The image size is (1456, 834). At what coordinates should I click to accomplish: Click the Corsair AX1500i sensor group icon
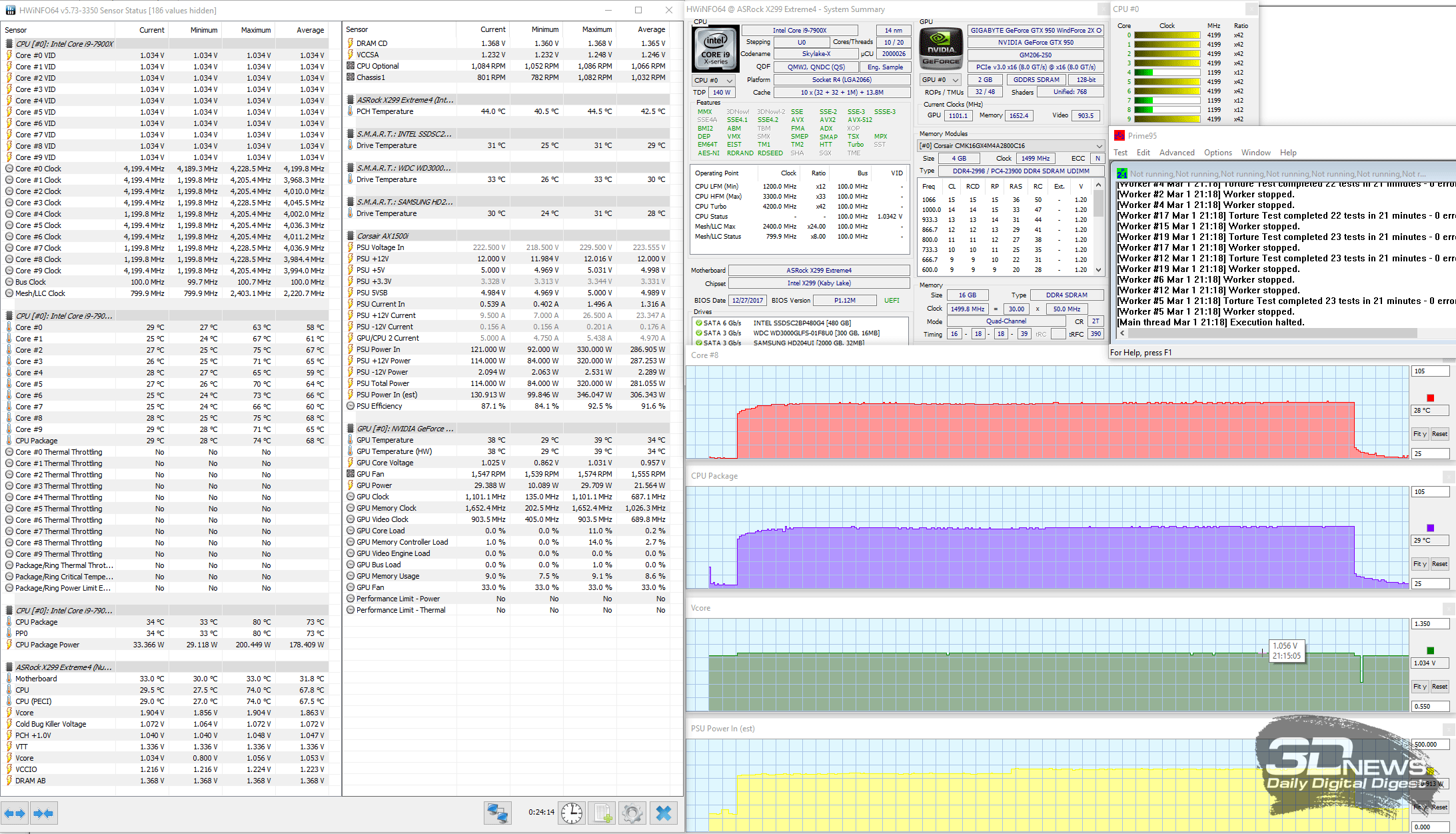[x=351, y=236]
